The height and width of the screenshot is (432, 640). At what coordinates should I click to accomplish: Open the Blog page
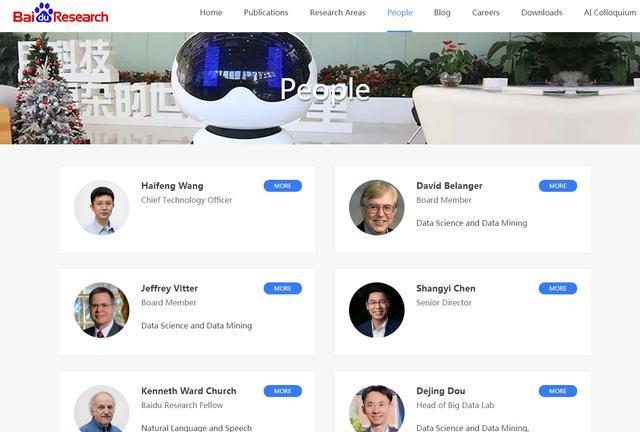tap(442, 13)
